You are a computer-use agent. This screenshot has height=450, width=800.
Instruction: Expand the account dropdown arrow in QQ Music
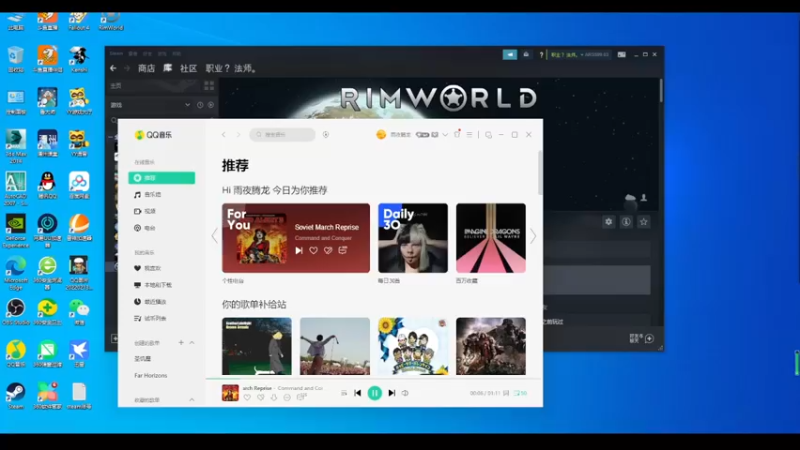point(445,135)
